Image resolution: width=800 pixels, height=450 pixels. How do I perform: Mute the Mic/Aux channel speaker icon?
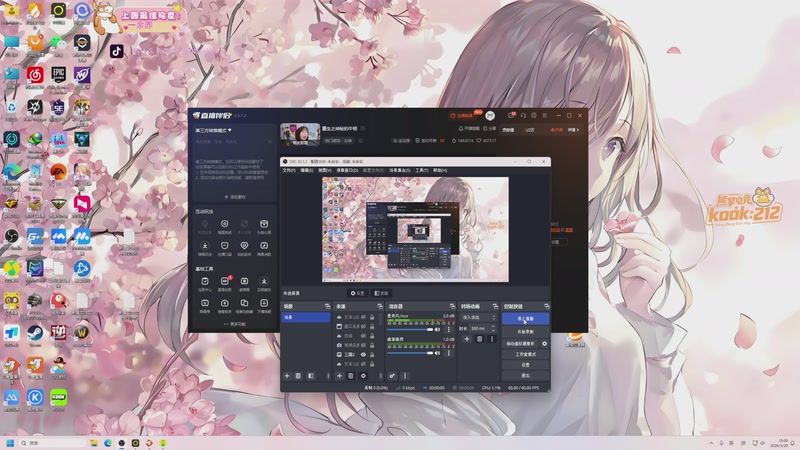[437, 330]
